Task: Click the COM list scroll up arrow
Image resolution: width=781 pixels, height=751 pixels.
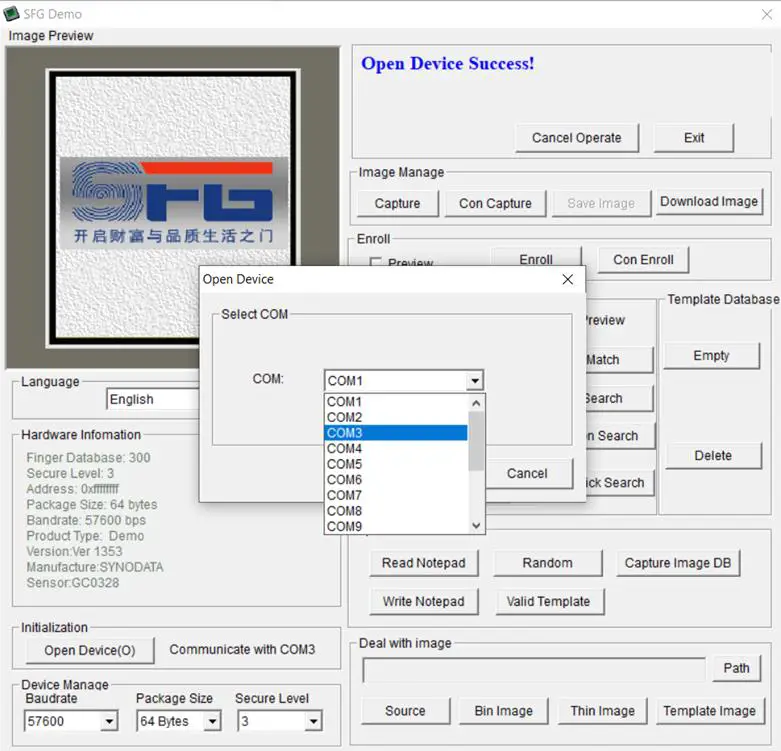Action: [476, 402]
